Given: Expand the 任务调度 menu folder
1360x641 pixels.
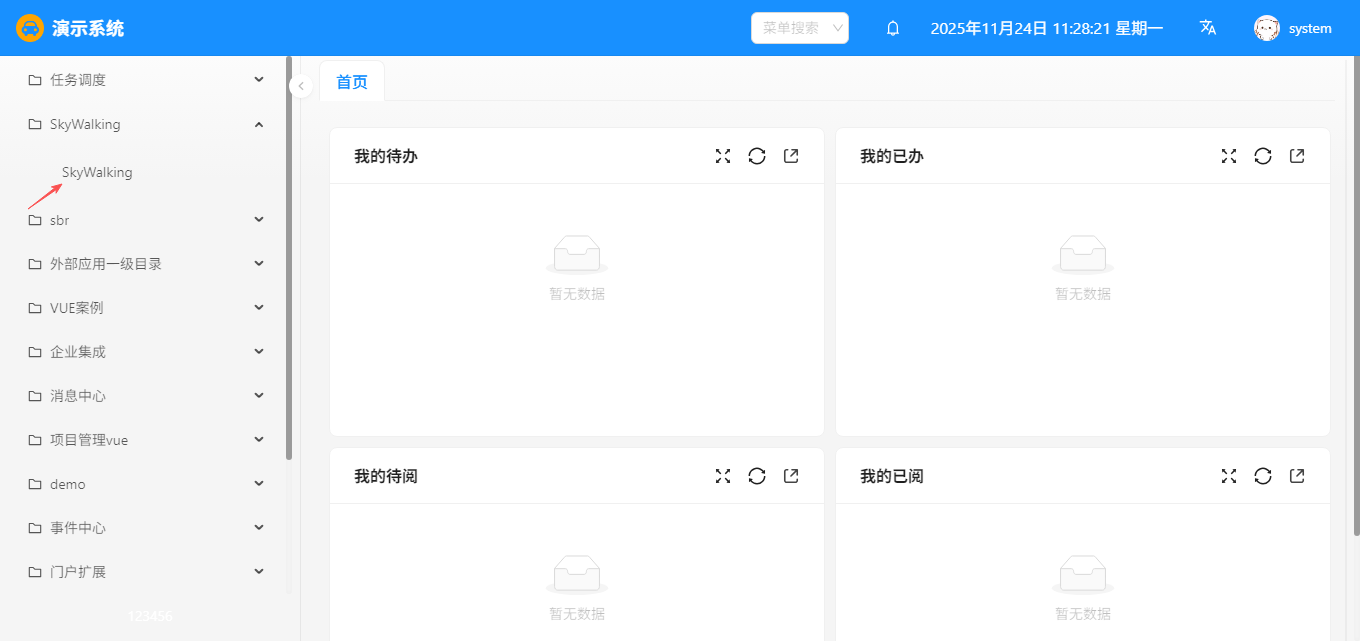Looking at the screenshot, I should [x=146, y=80].
